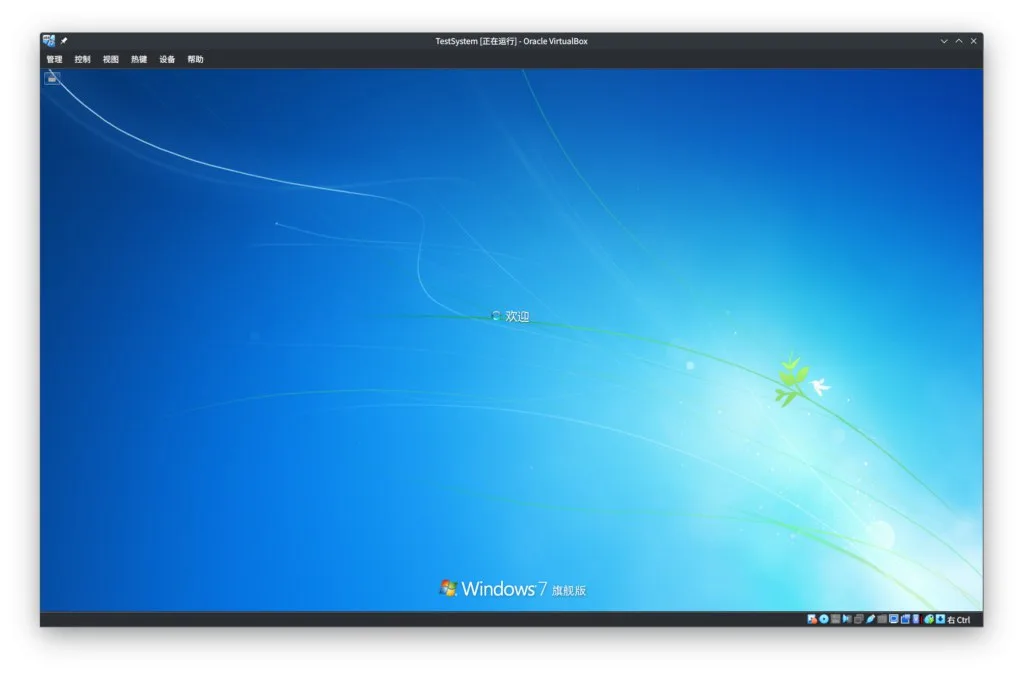Minimize the VirtualBox window with down chevron
The width and height of the screenshot is (1024, 675).
pos(943,41)
